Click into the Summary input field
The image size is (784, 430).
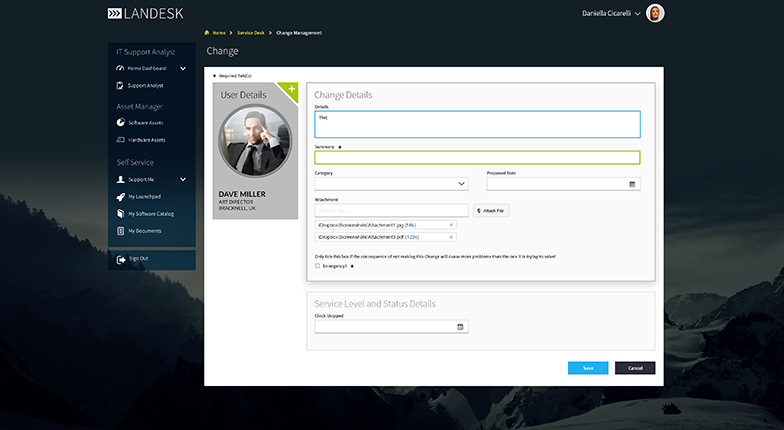click(x=477, y=157)
